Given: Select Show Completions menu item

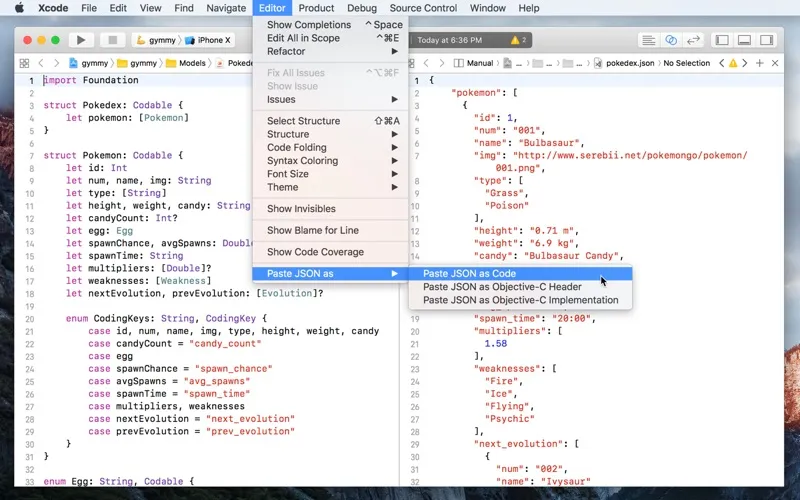Looking at the screenshot, I should point(330,25).
